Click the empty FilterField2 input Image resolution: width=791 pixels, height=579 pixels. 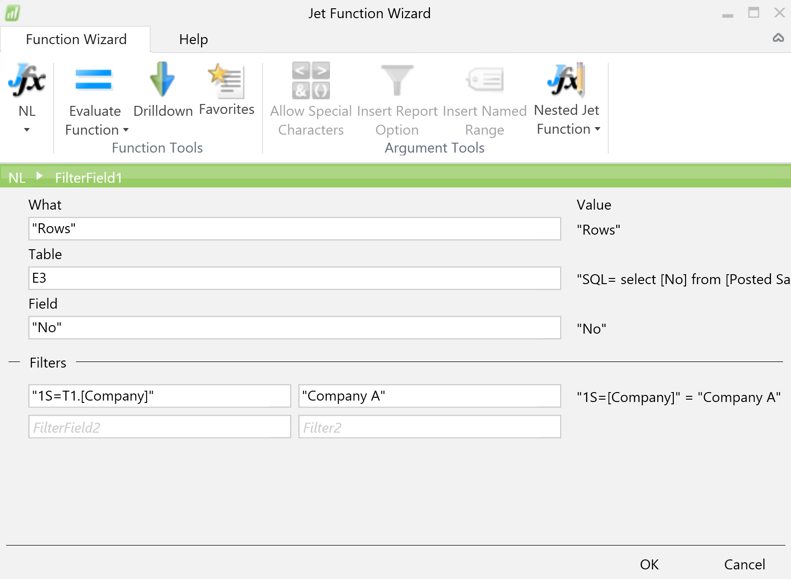159,427
